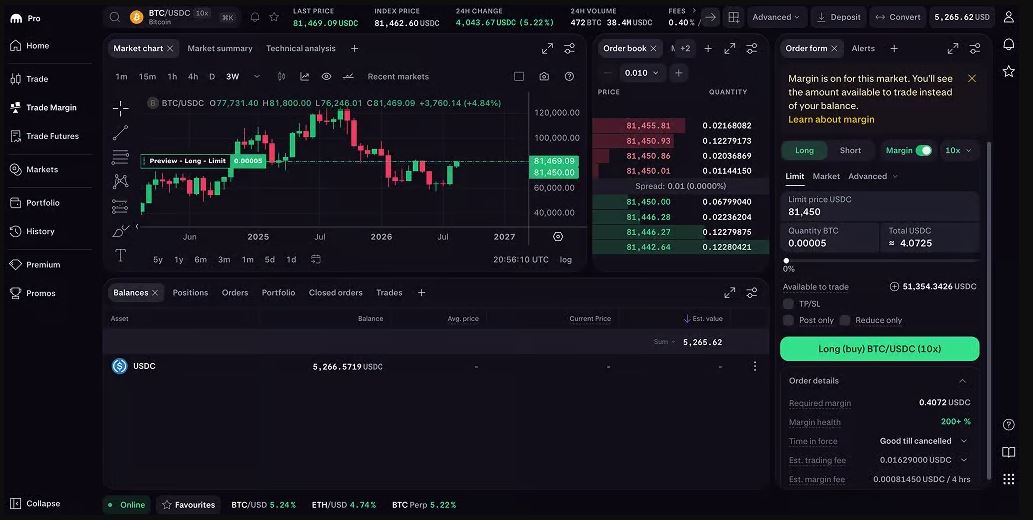1033x520 pixels.
Task: Select the trend line drawing tool
Action: [121, 132]
